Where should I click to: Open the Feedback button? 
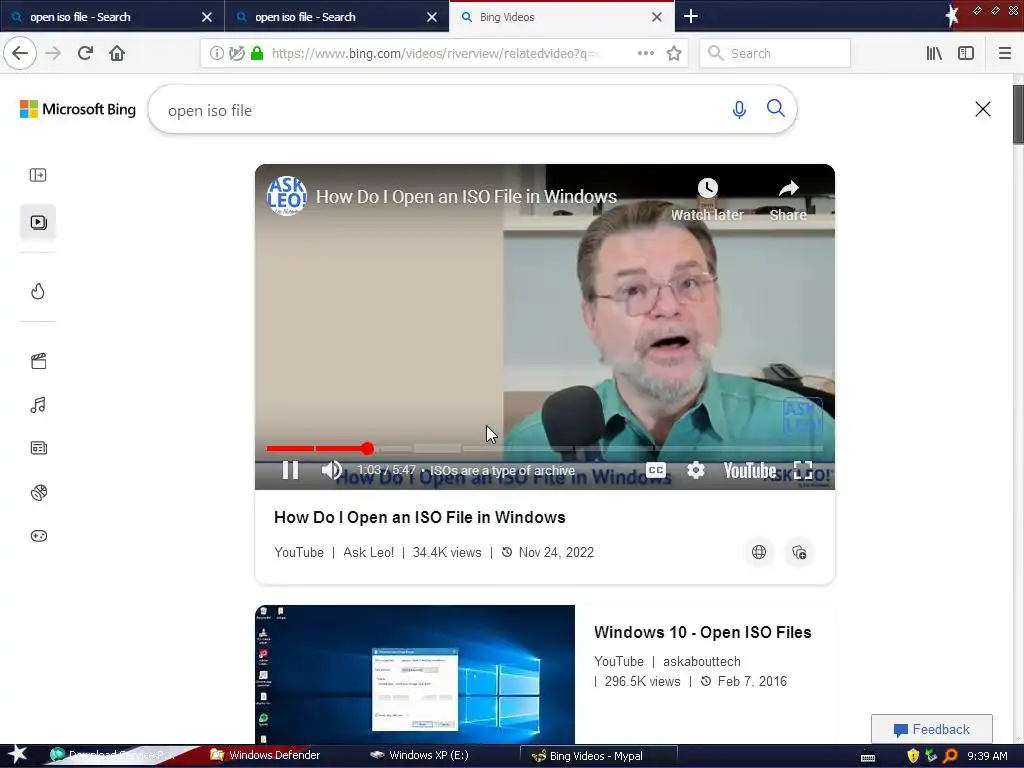click(x=932, y=729)
